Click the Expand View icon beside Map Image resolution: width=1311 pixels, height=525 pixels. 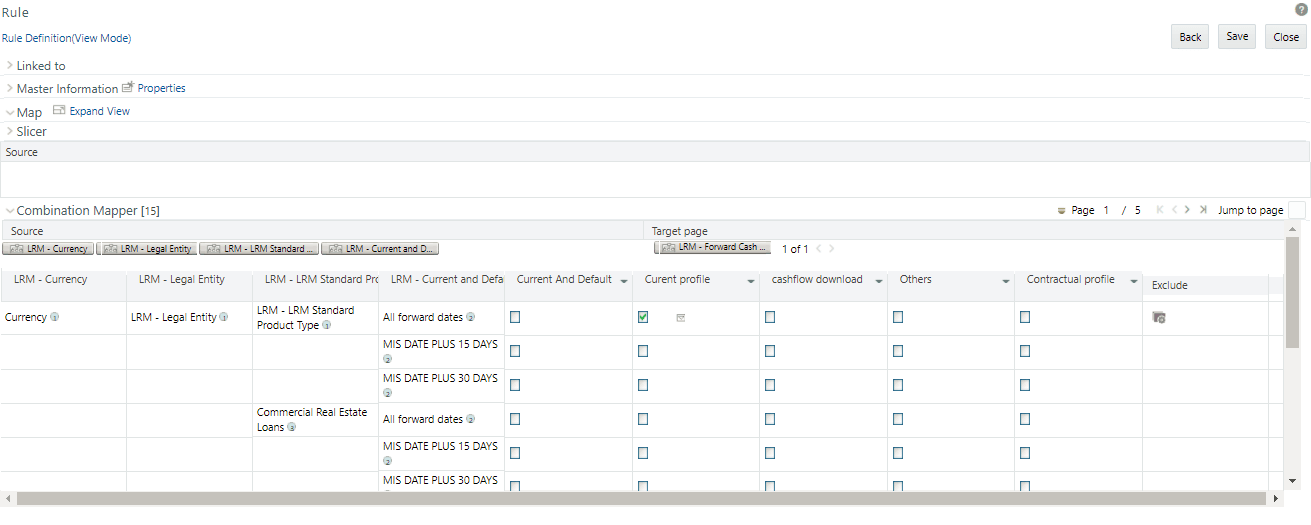click(x=59, y=111)
